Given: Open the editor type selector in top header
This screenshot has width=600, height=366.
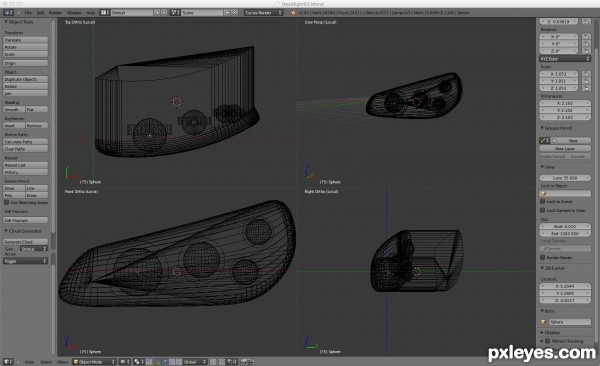Looking at the screenshot, I should tap(8, 13).
